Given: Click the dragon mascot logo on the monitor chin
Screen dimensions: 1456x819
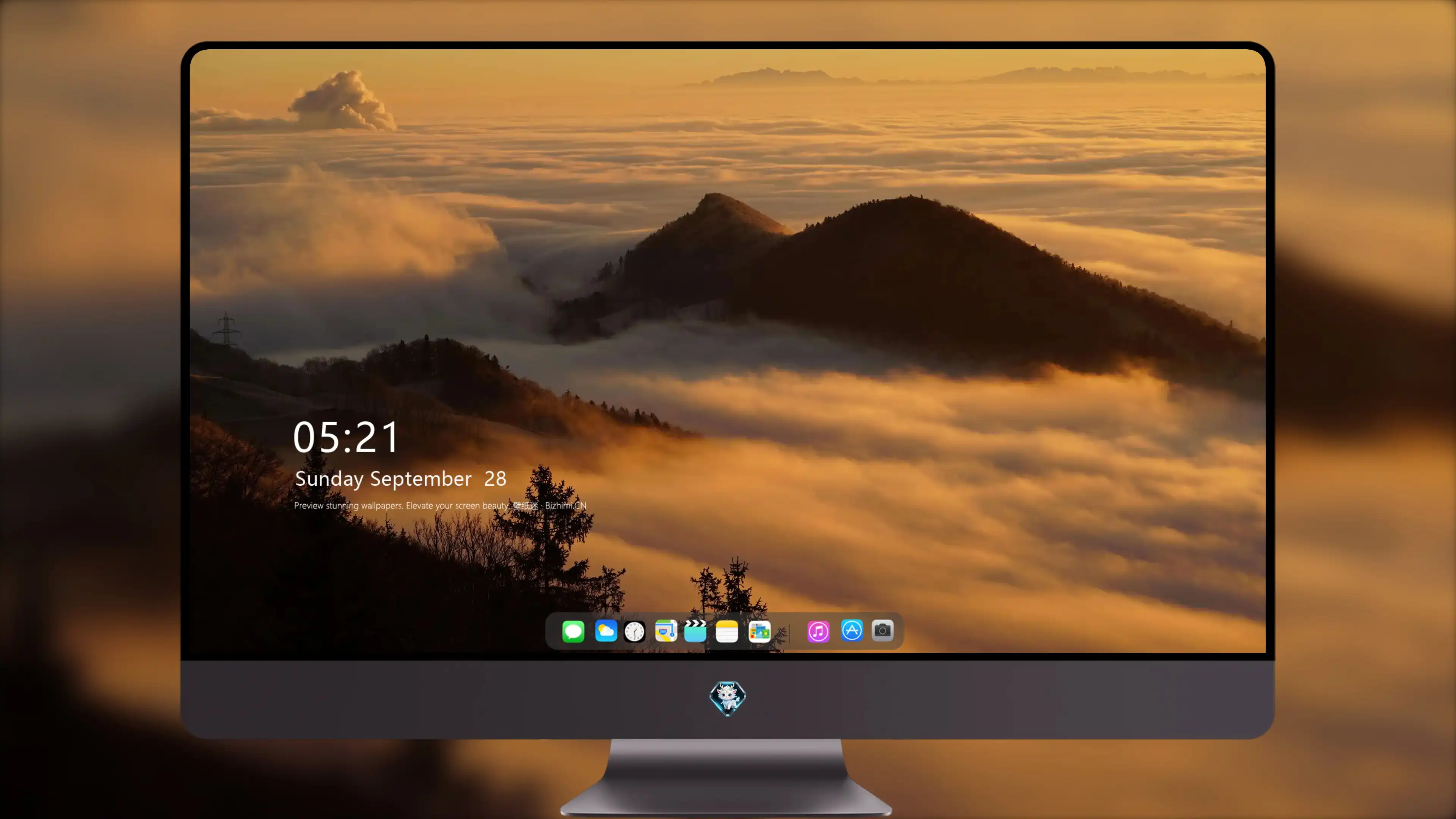Looking at the screenshot, I should tap(728, 698).
